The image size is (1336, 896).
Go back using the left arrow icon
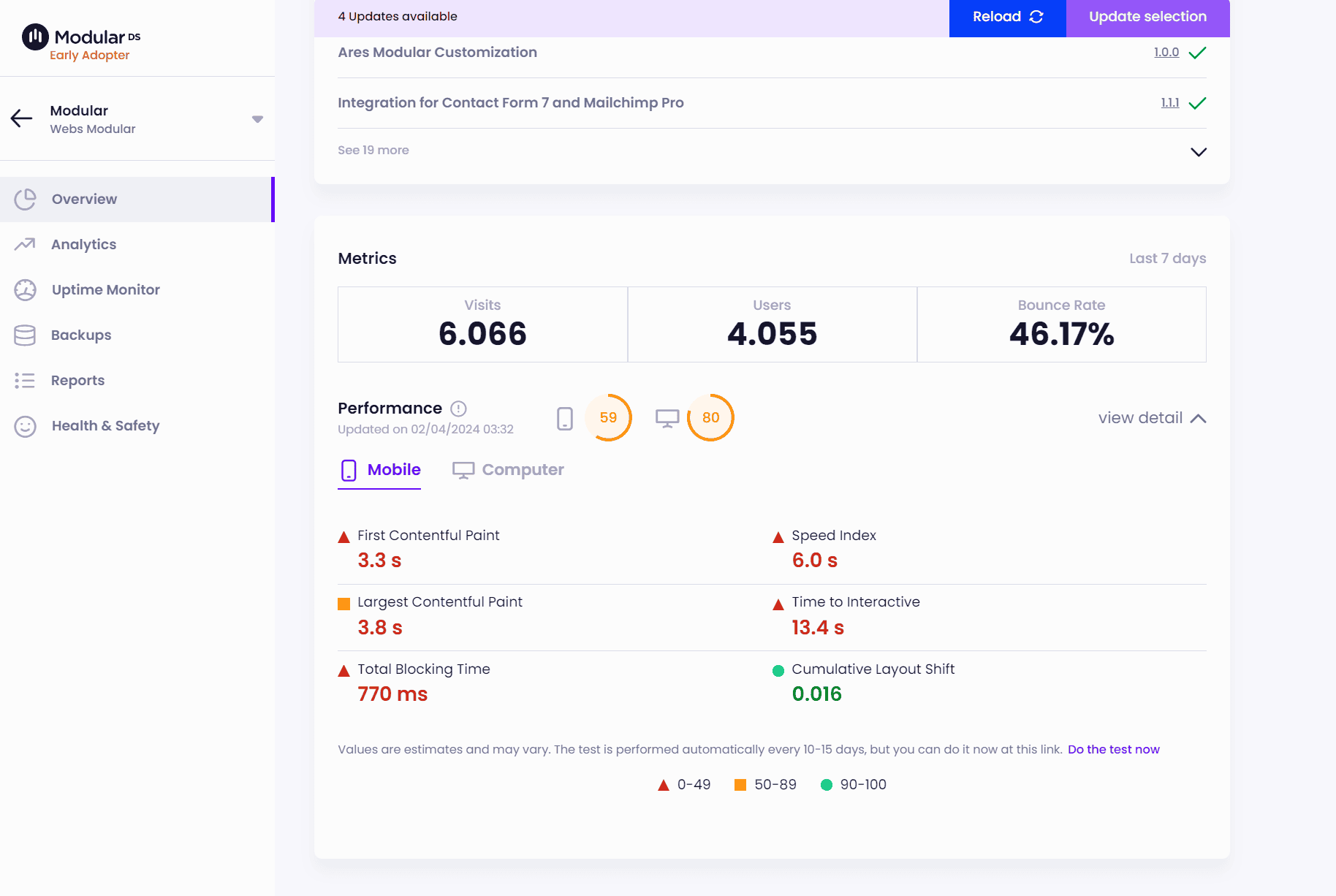(x=22, y=118)
